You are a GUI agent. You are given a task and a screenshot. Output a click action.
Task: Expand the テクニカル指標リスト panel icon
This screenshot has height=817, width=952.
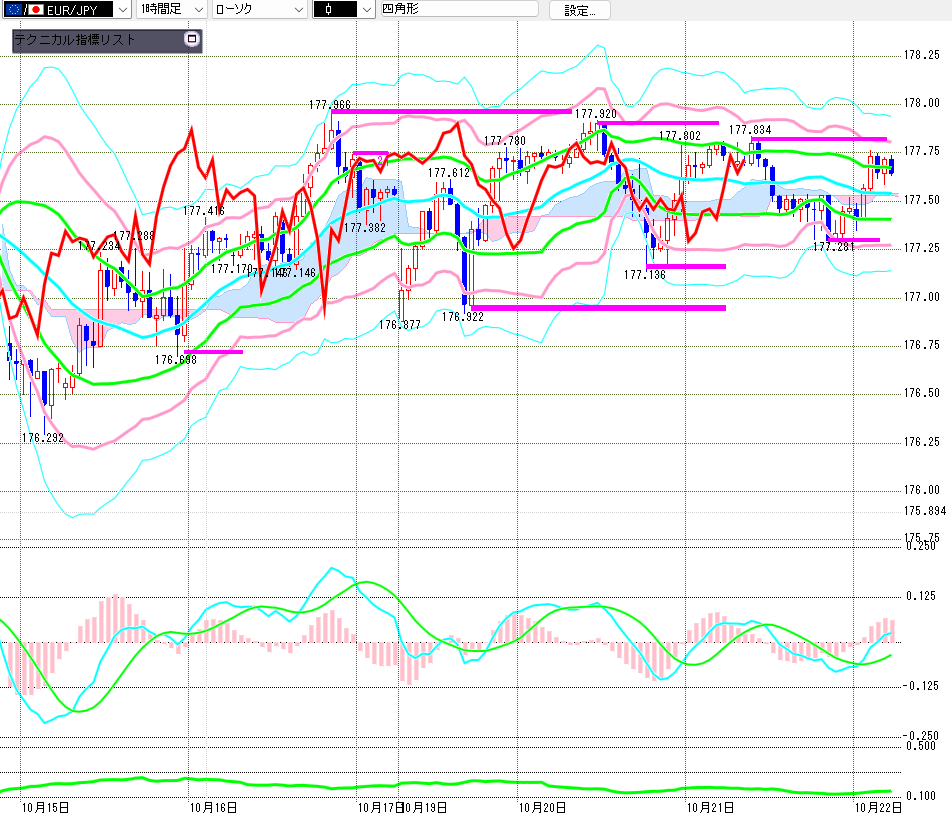pos(192,39)
